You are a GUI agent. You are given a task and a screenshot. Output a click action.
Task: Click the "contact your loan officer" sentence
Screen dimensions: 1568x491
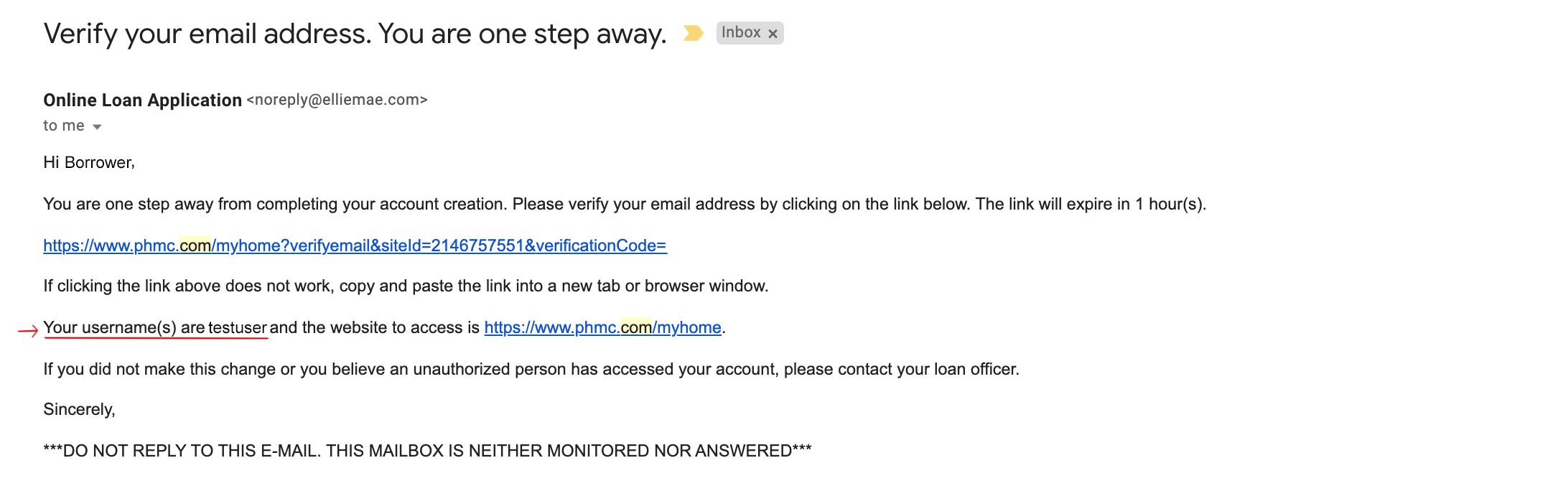(x=531, y=369)
